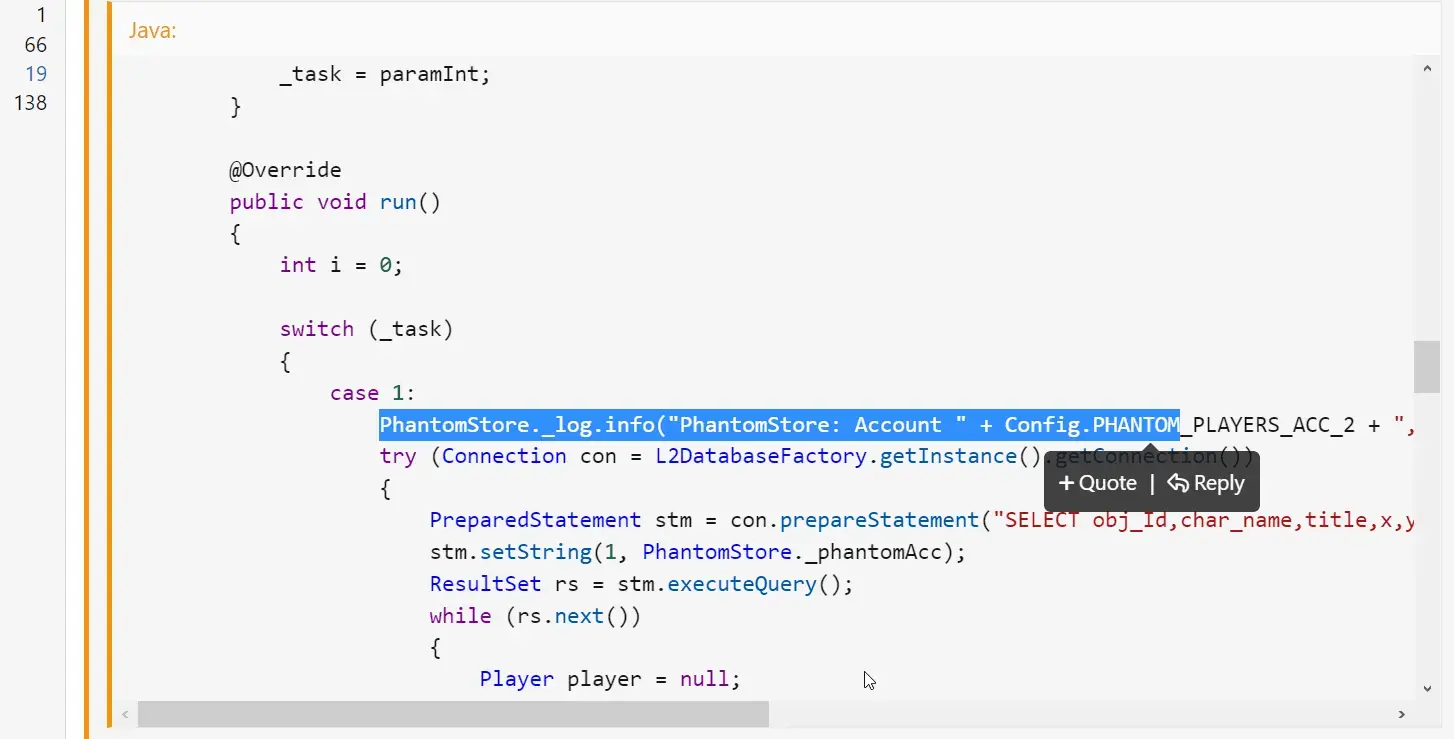The height and width of the screenshot is (739, 1454).
Task: Click the '_task = paramInt;' code line
Action: tap(385, 75)
